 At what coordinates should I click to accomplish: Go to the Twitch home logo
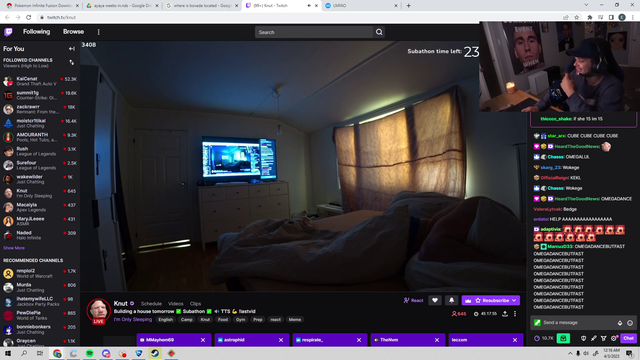(8, 32)
